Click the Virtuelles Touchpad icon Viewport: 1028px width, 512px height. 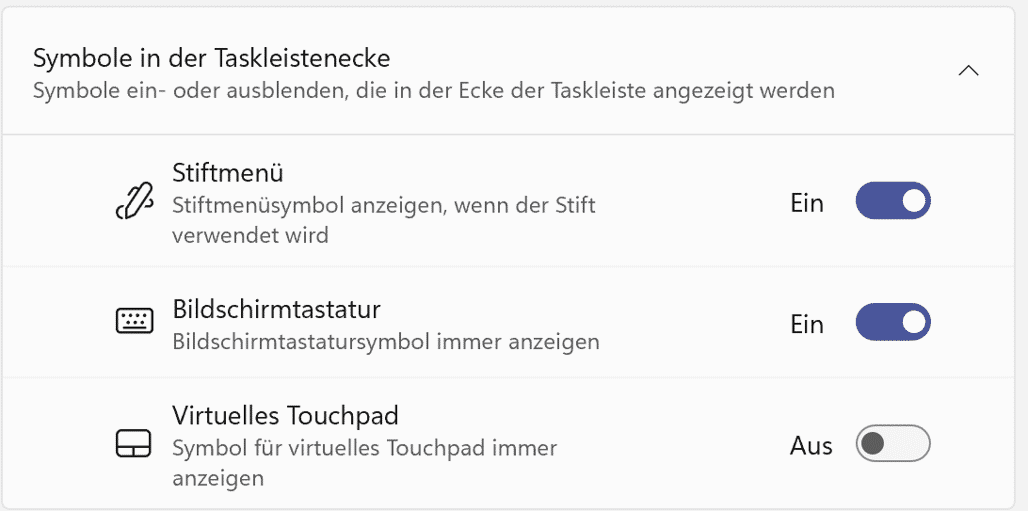point(134,444)
